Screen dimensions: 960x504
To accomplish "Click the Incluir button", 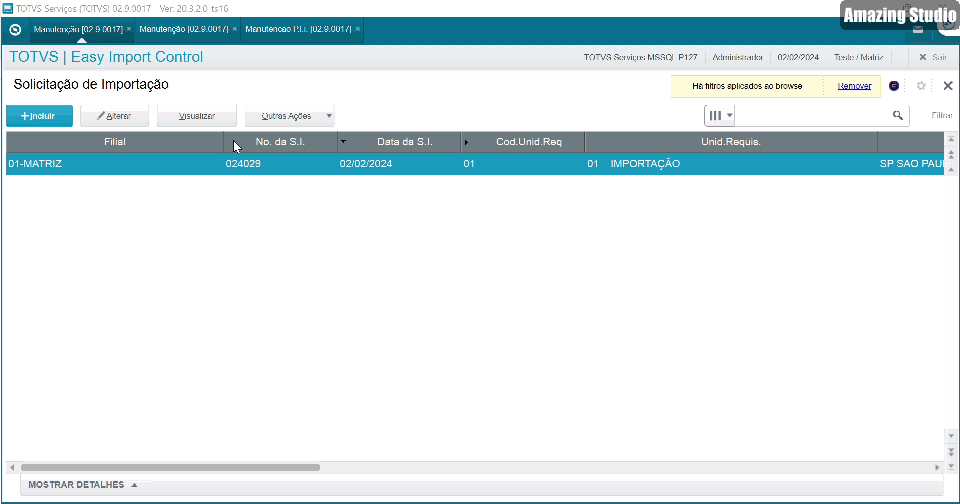I will 39,116.
